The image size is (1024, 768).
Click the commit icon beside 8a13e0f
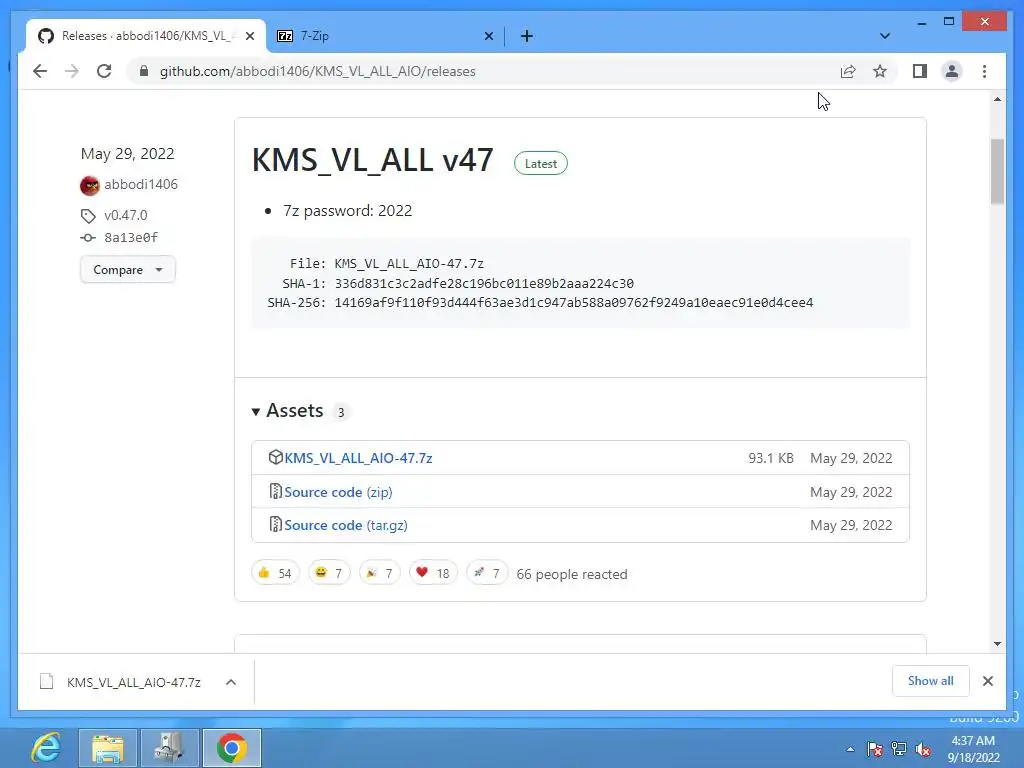[88, 238]
